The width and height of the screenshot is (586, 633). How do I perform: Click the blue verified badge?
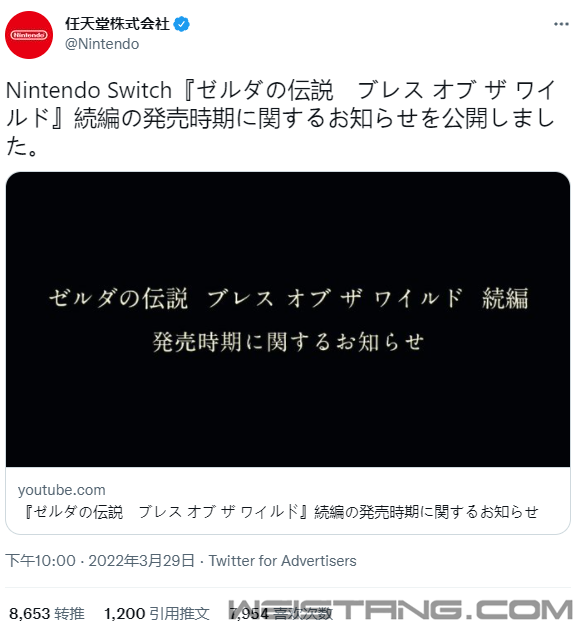coord(181,24)
